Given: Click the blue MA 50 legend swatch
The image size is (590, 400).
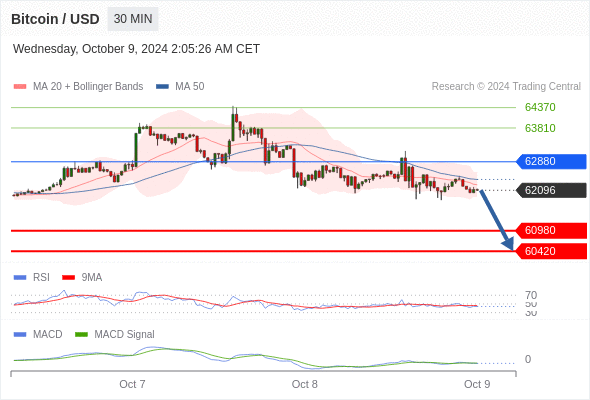Looking at the screenshot, I should pos(162,87).
